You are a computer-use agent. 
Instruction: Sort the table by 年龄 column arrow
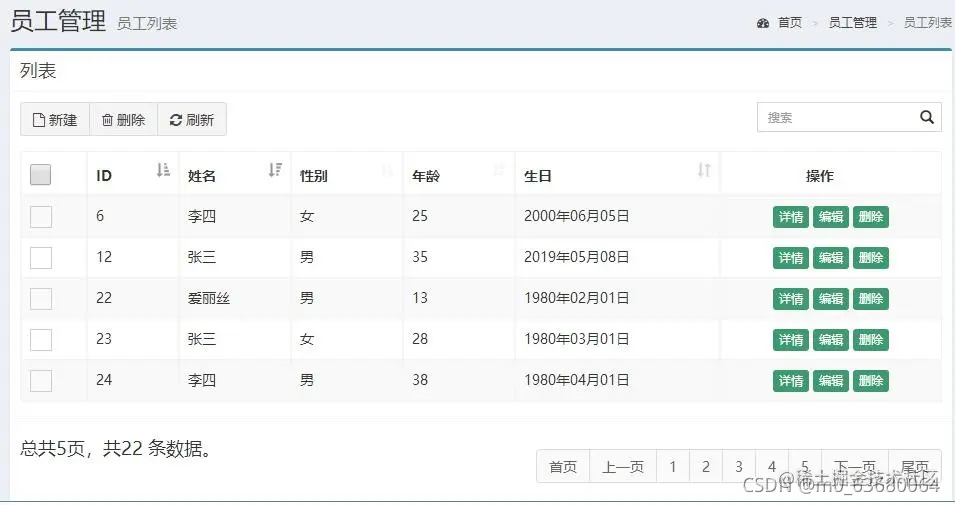coord(499,170)
